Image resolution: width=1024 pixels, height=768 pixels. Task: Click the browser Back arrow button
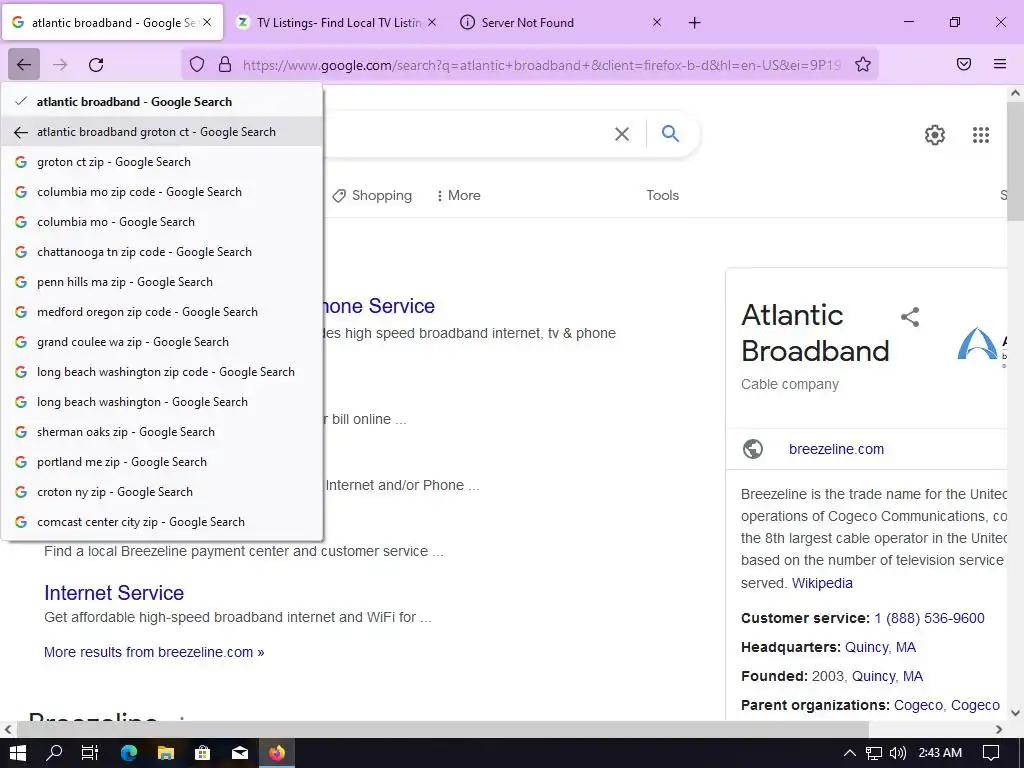point(24,64)
